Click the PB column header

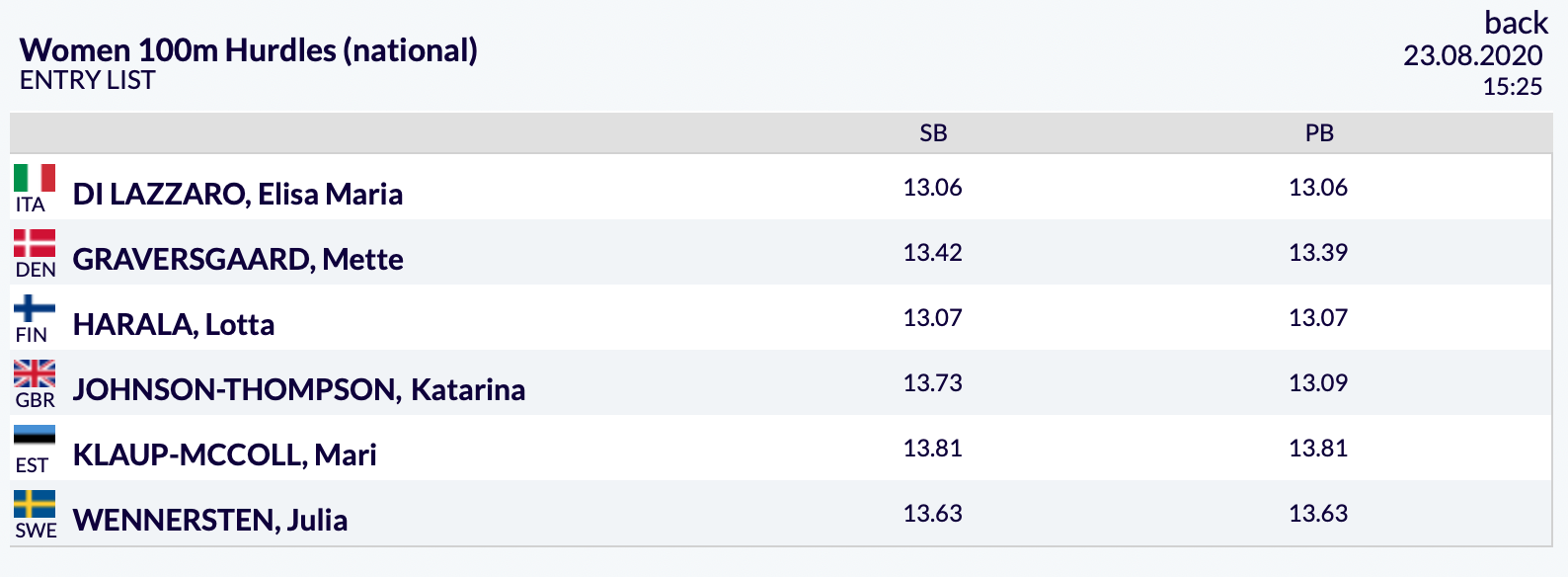[x=1319, y=133]
